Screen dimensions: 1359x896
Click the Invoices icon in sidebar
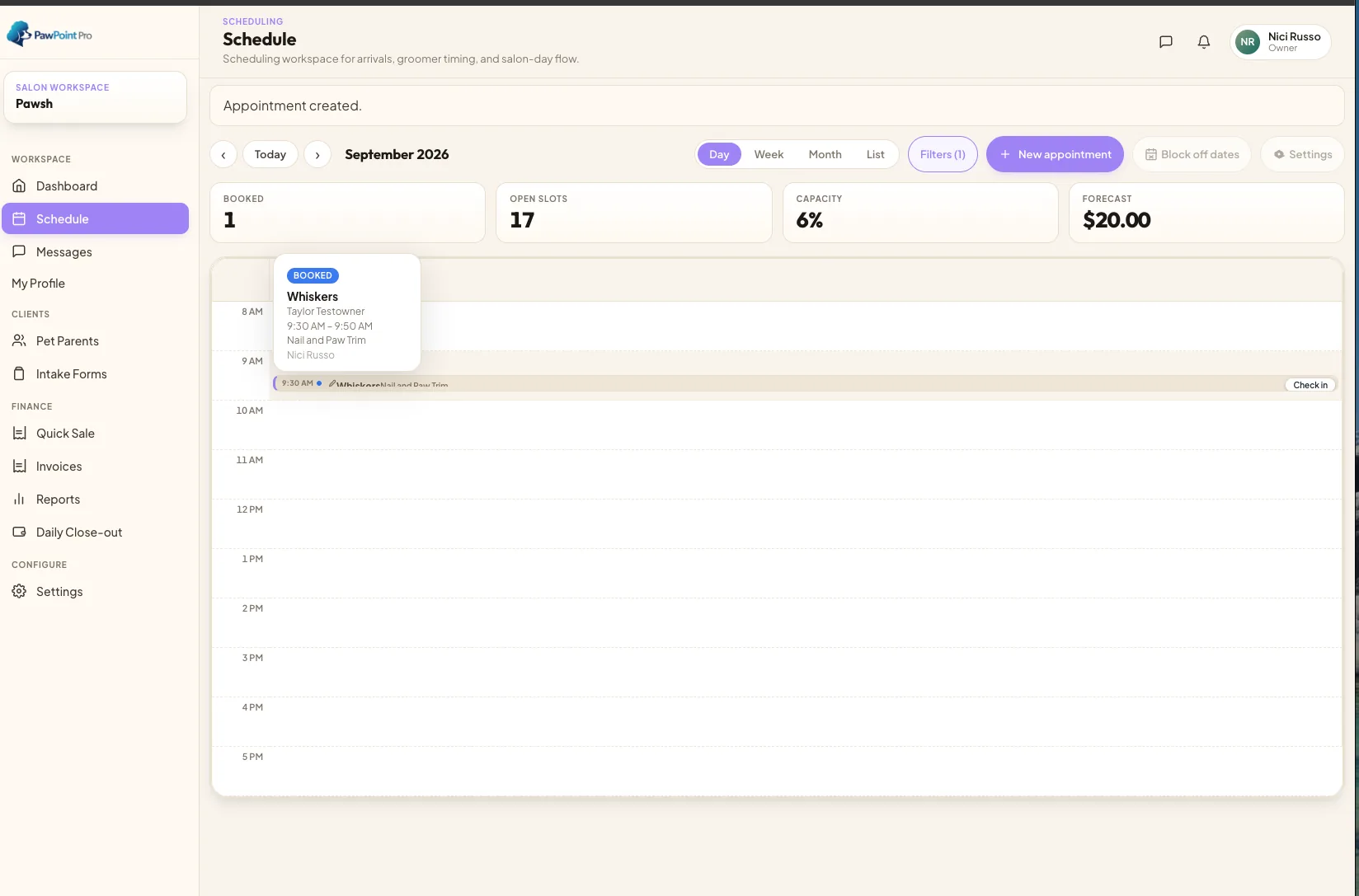(19, 466)
